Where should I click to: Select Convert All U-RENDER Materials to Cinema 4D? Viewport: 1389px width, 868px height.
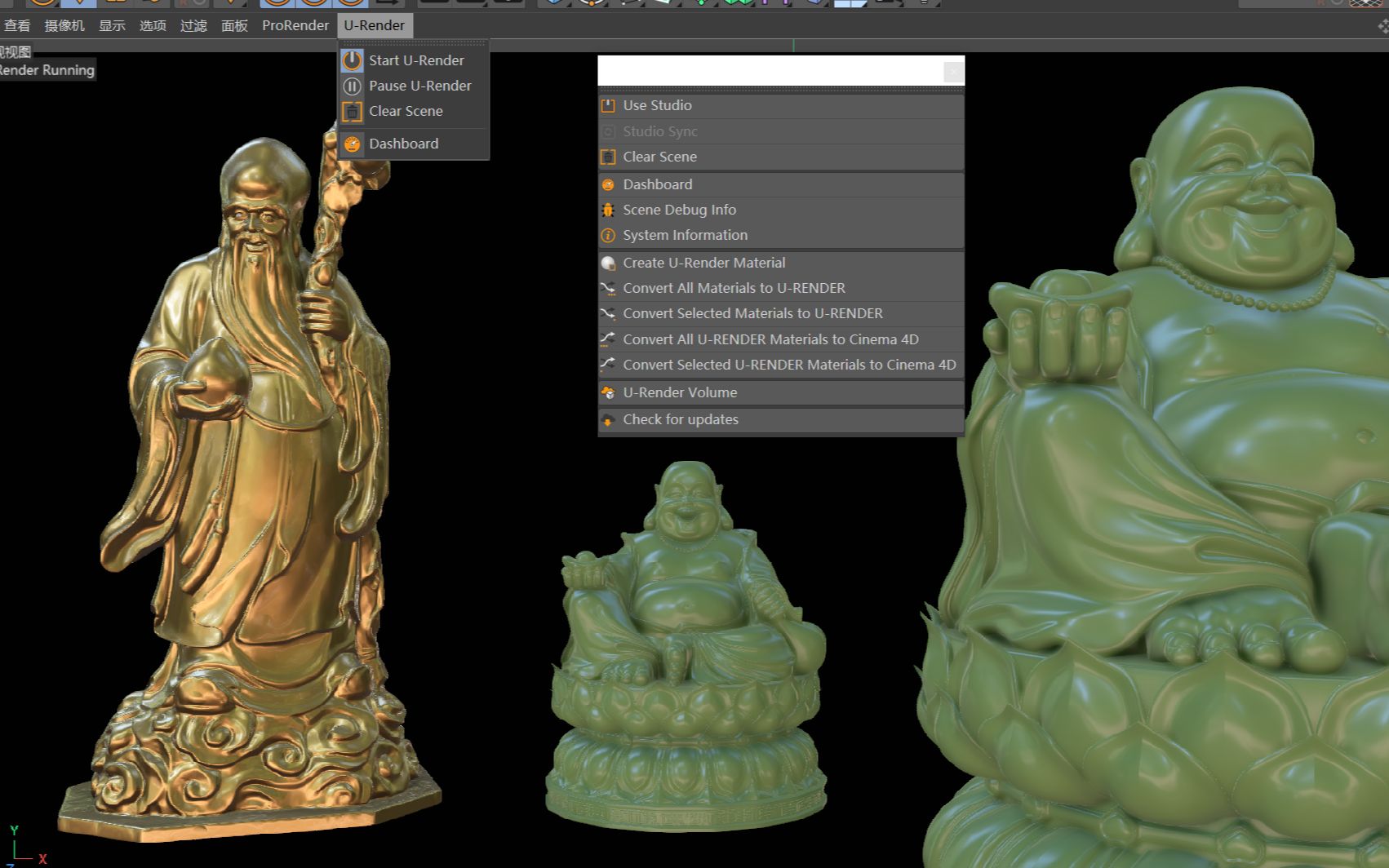(x=781, y=339)
